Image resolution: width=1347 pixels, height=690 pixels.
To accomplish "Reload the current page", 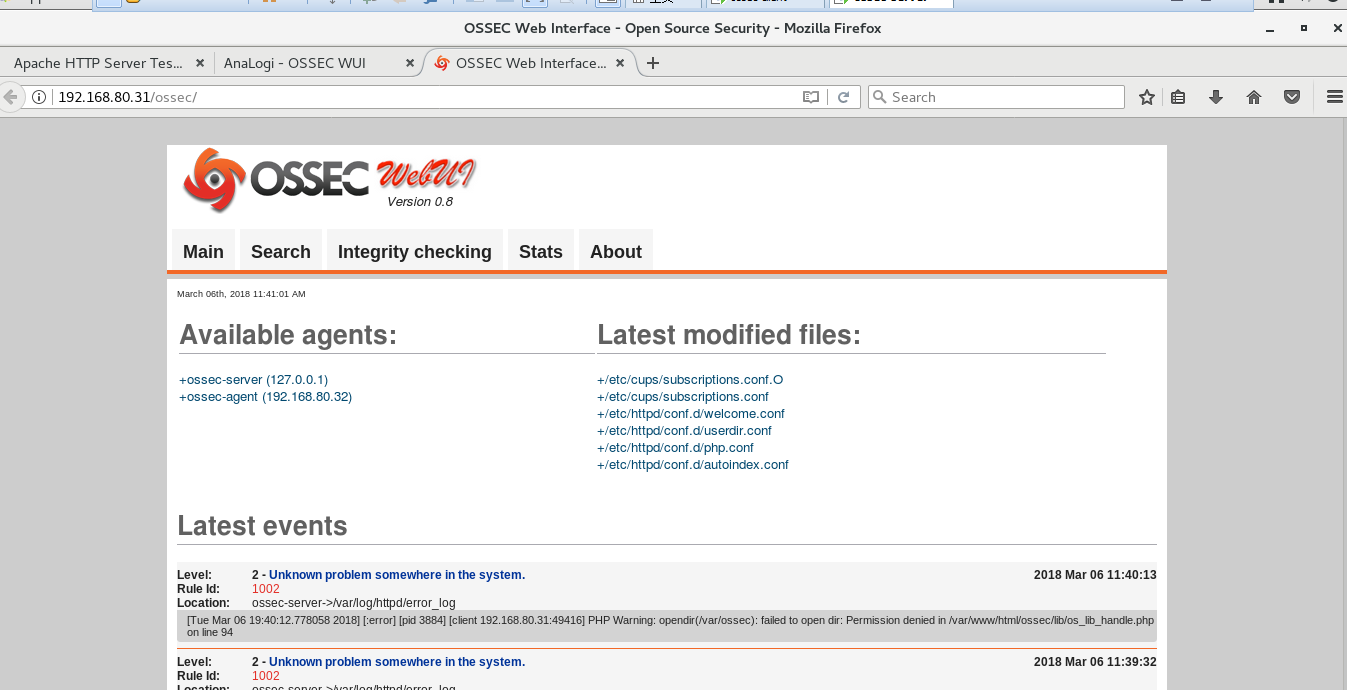I will [843, 97].
